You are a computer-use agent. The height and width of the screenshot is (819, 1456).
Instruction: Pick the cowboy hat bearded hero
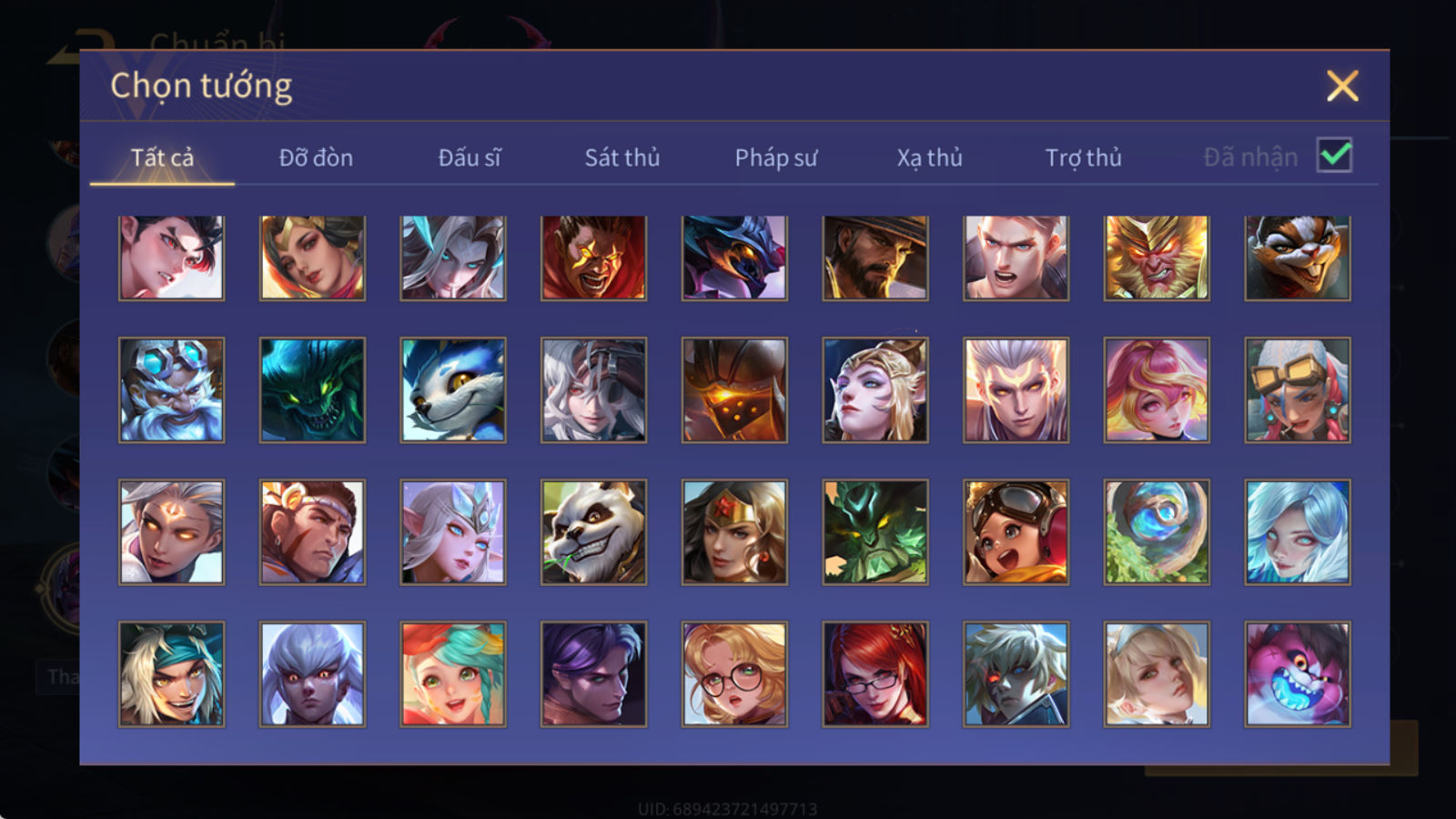click(x=875, y=258)
